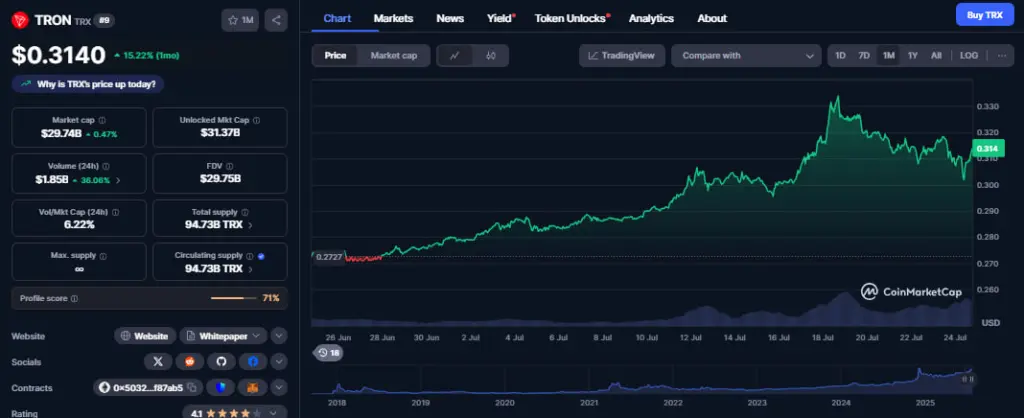The image size is (1024, 418).
Task: Open the Reddit social link
Action: click(189, 362)
